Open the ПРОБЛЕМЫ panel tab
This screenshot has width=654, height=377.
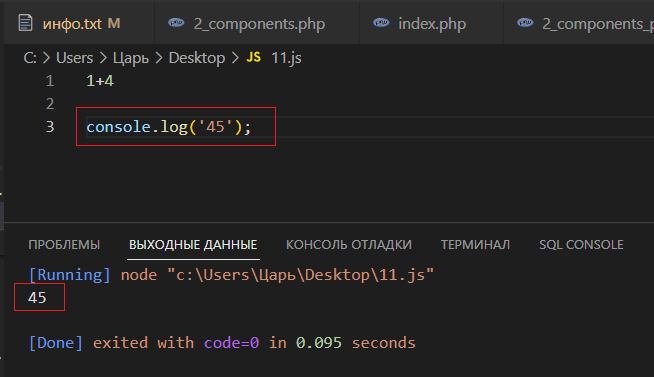point(64,244)
